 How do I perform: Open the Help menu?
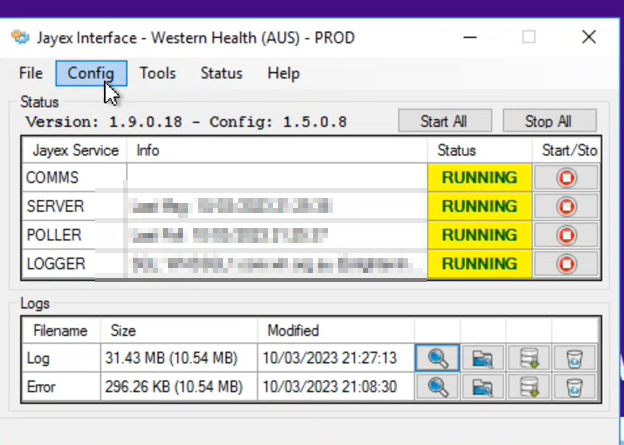pos(283,73)
